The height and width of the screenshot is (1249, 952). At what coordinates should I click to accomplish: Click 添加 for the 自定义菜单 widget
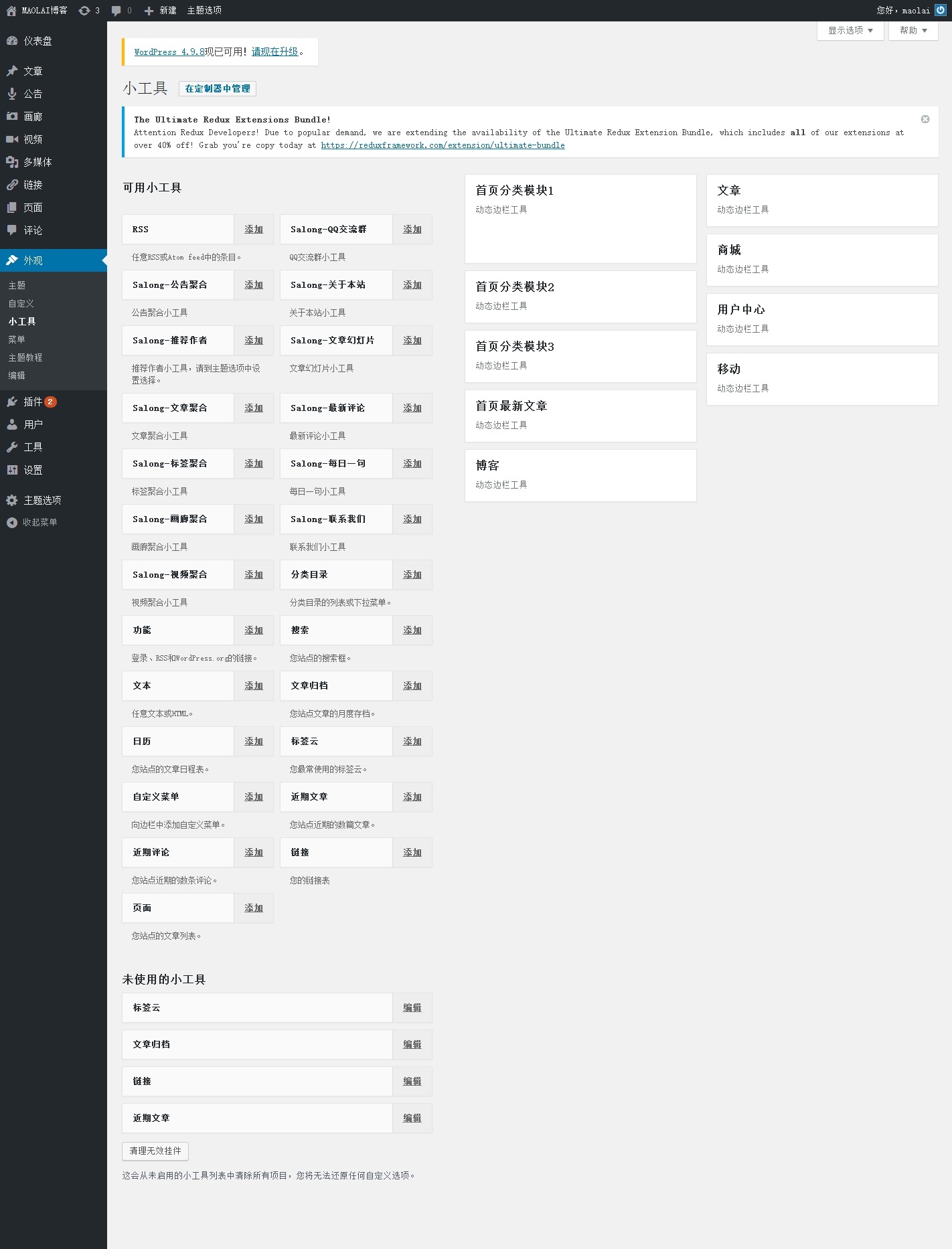pyautogui.click(x=254, y=797)
